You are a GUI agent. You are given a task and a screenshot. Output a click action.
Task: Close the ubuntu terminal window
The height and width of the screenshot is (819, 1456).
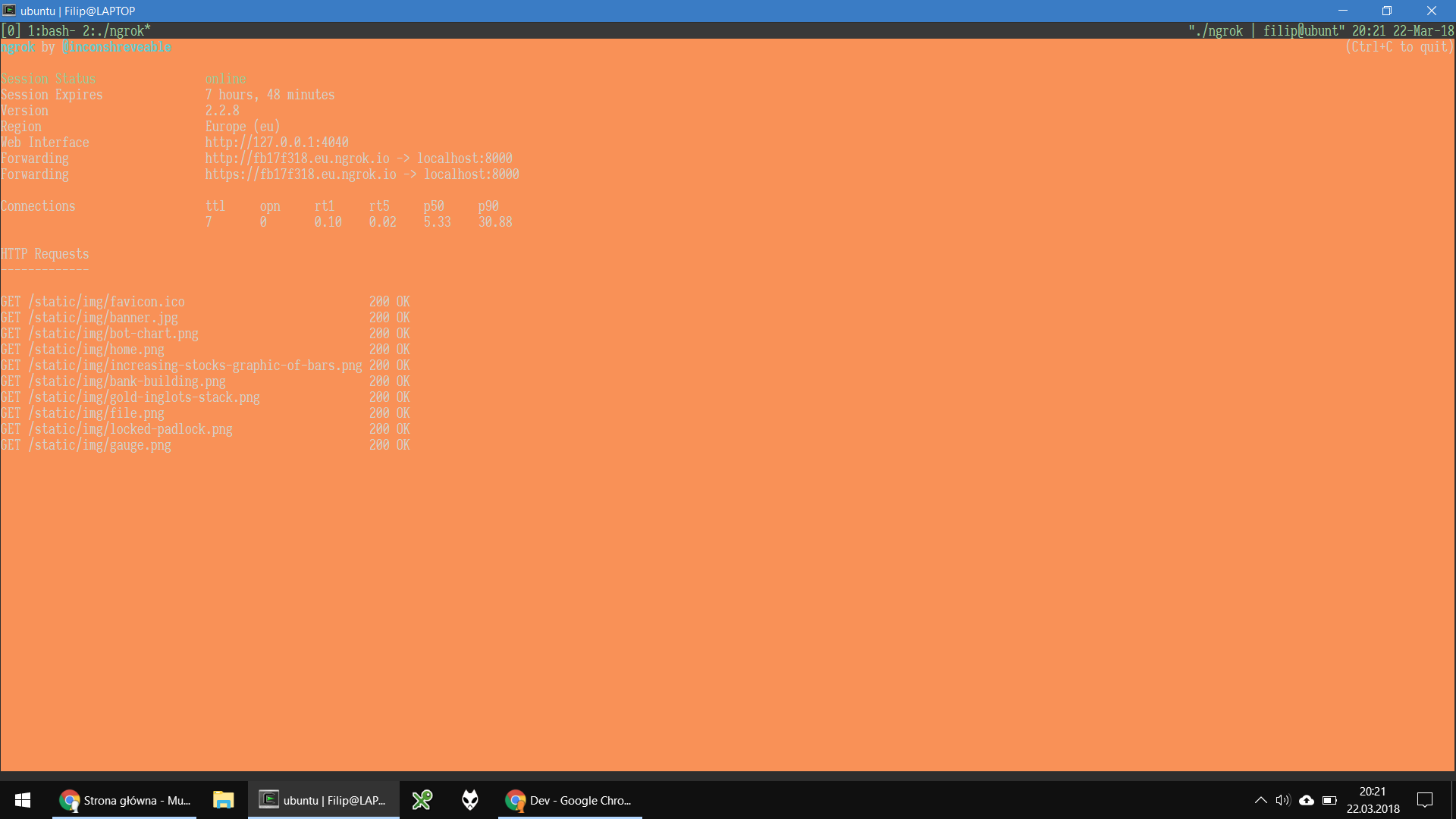(1432, 11)
